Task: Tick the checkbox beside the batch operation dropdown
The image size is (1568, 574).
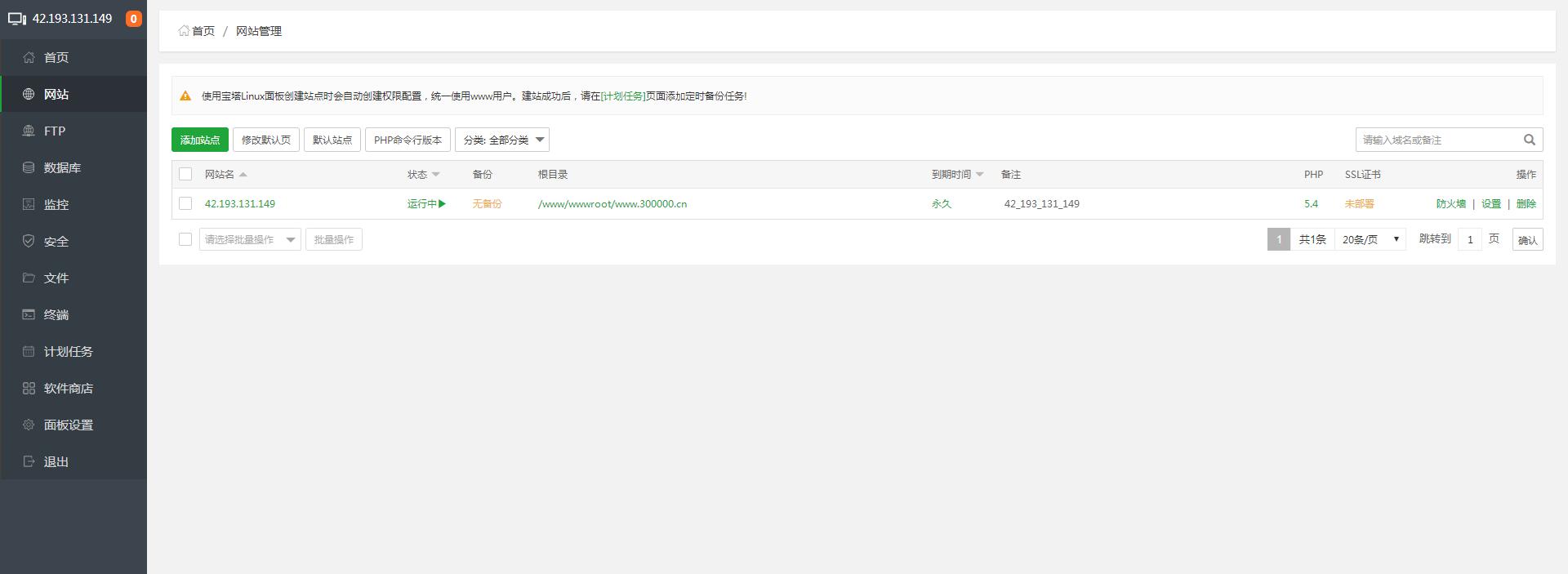Action: tap(185, 239)
